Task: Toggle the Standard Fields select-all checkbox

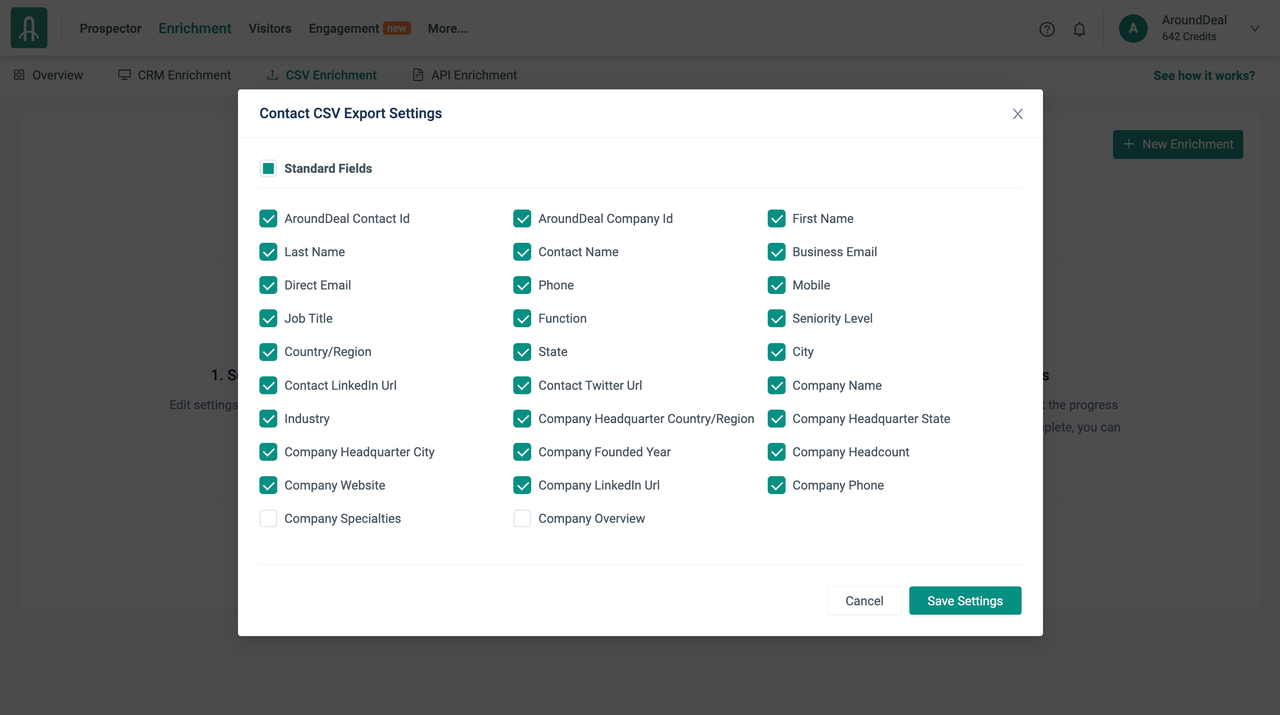Action: coord(268,168)
